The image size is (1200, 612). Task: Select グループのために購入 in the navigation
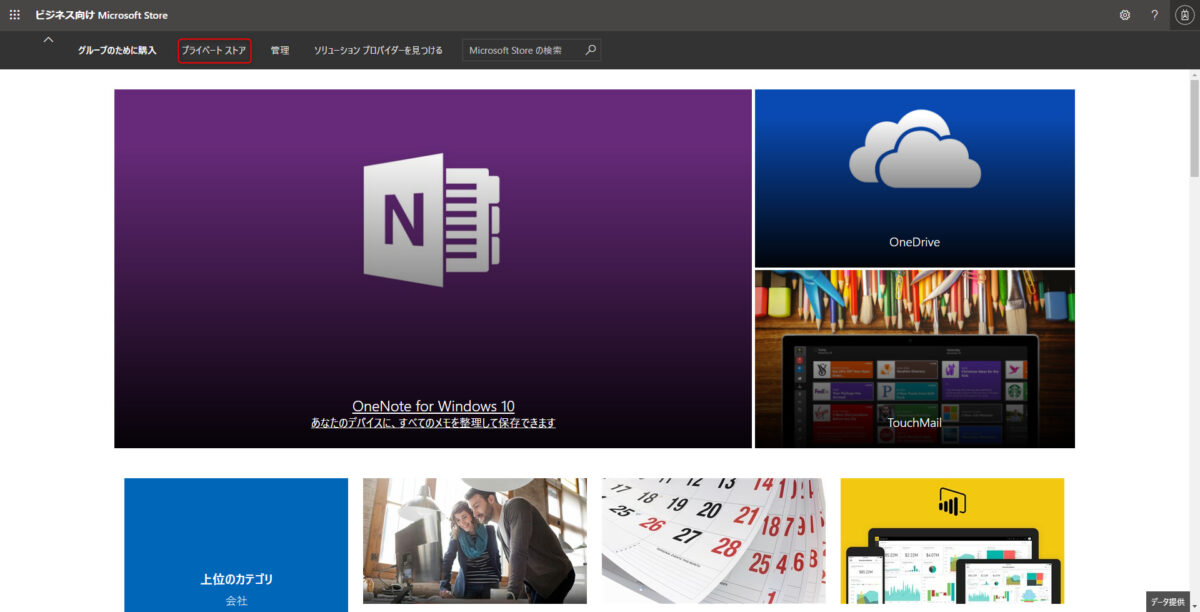click(x=117, y=49)
